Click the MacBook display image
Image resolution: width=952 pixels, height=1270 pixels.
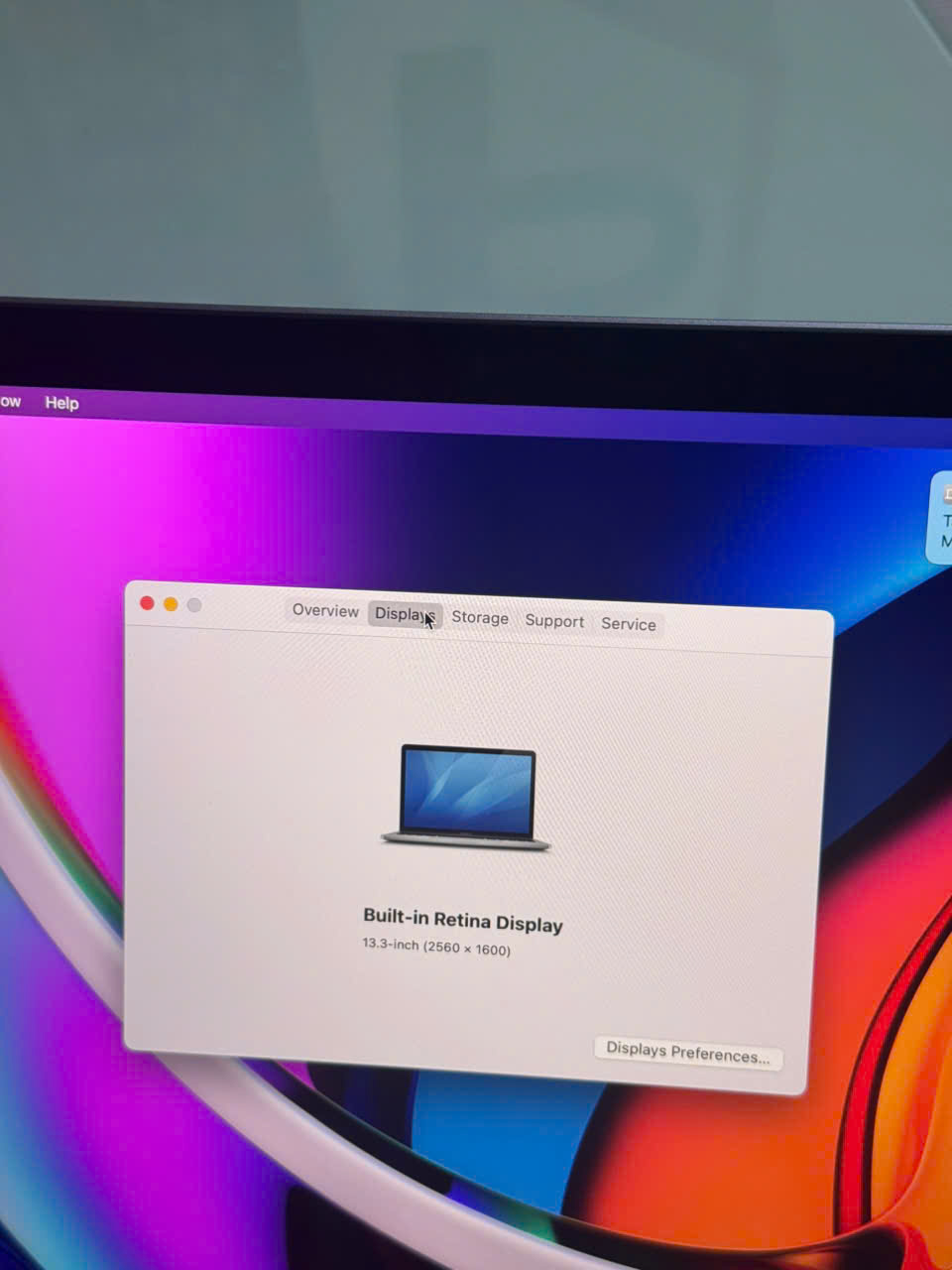466,798
